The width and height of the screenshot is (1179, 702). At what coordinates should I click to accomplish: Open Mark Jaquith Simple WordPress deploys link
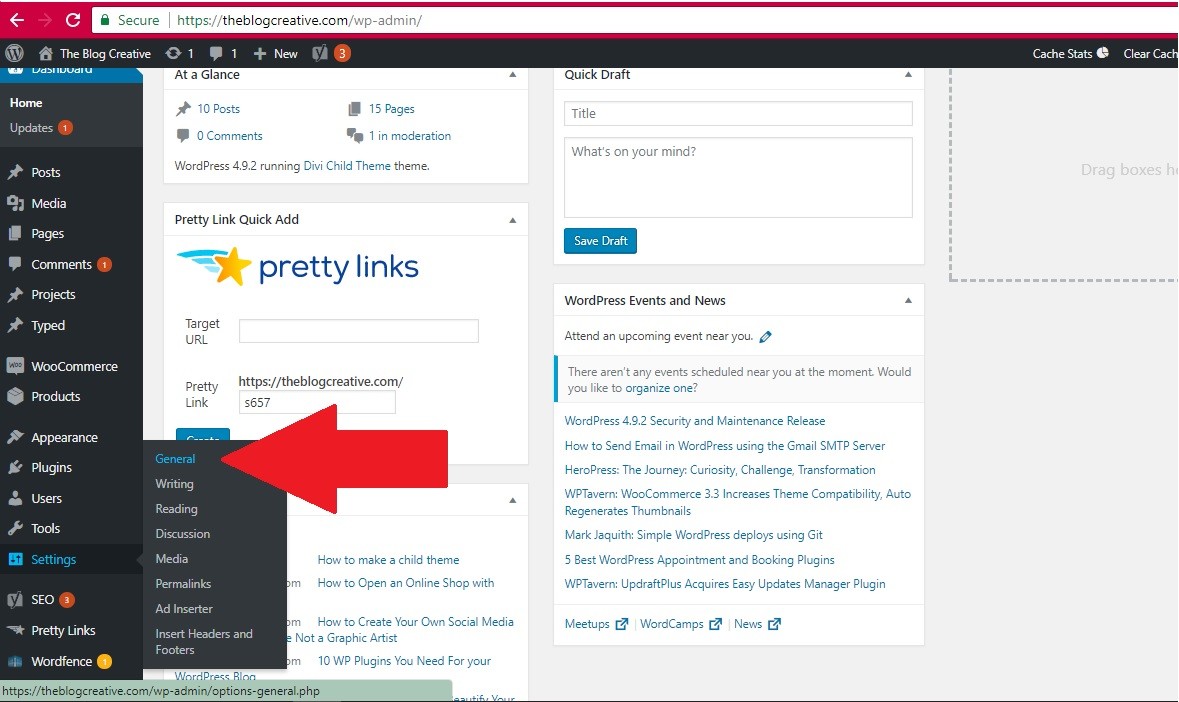pyautogui.click(x=693, y=535)
